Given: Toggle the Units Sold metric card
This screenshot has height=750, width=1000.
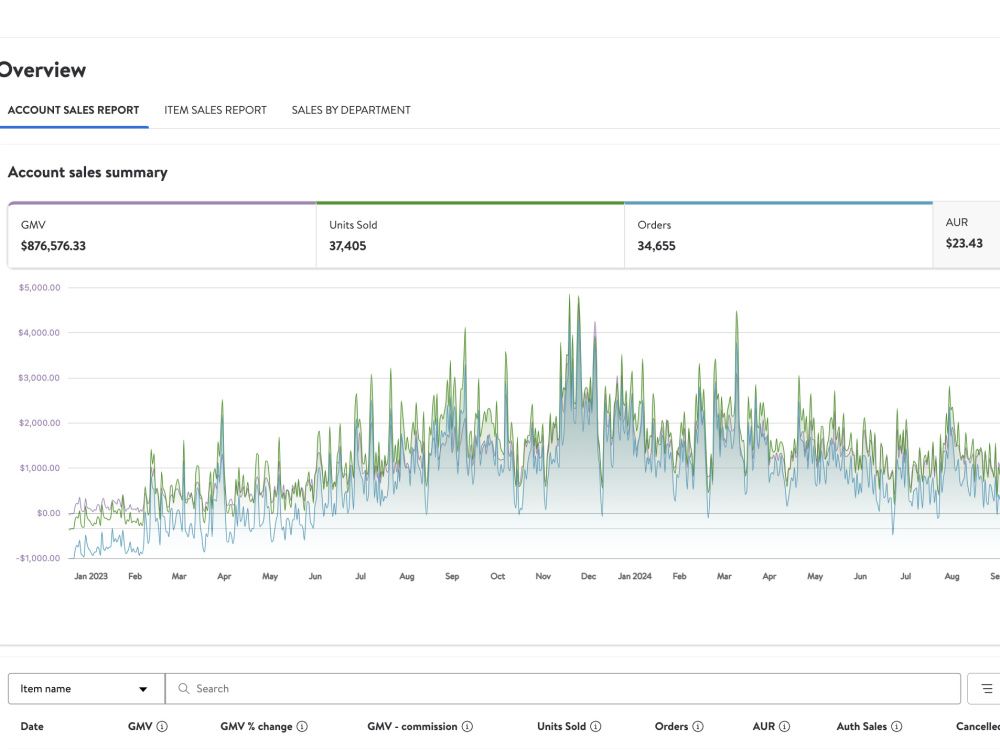Looking at the screenshot, I should tap(470, 235).
